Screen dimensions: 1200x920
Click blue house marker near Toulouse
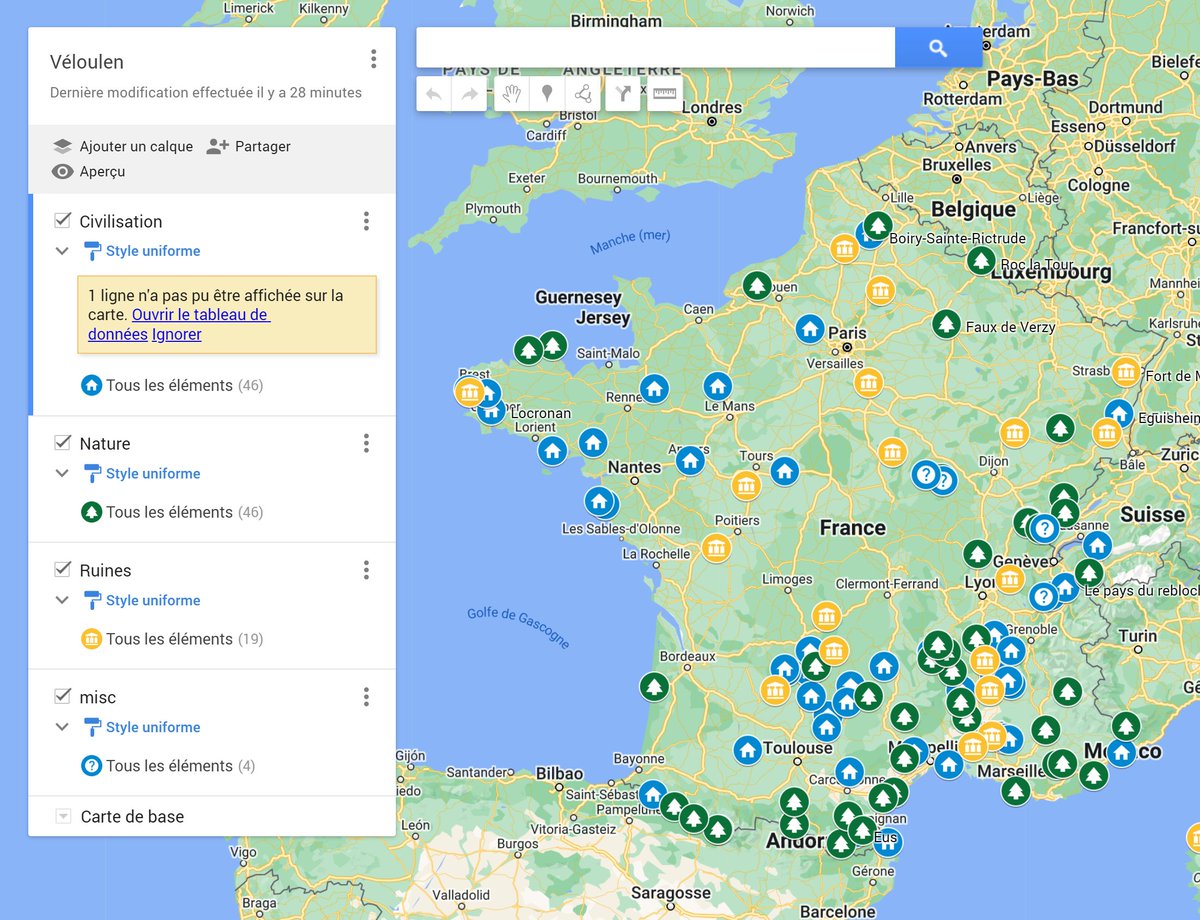click(747, 749)
